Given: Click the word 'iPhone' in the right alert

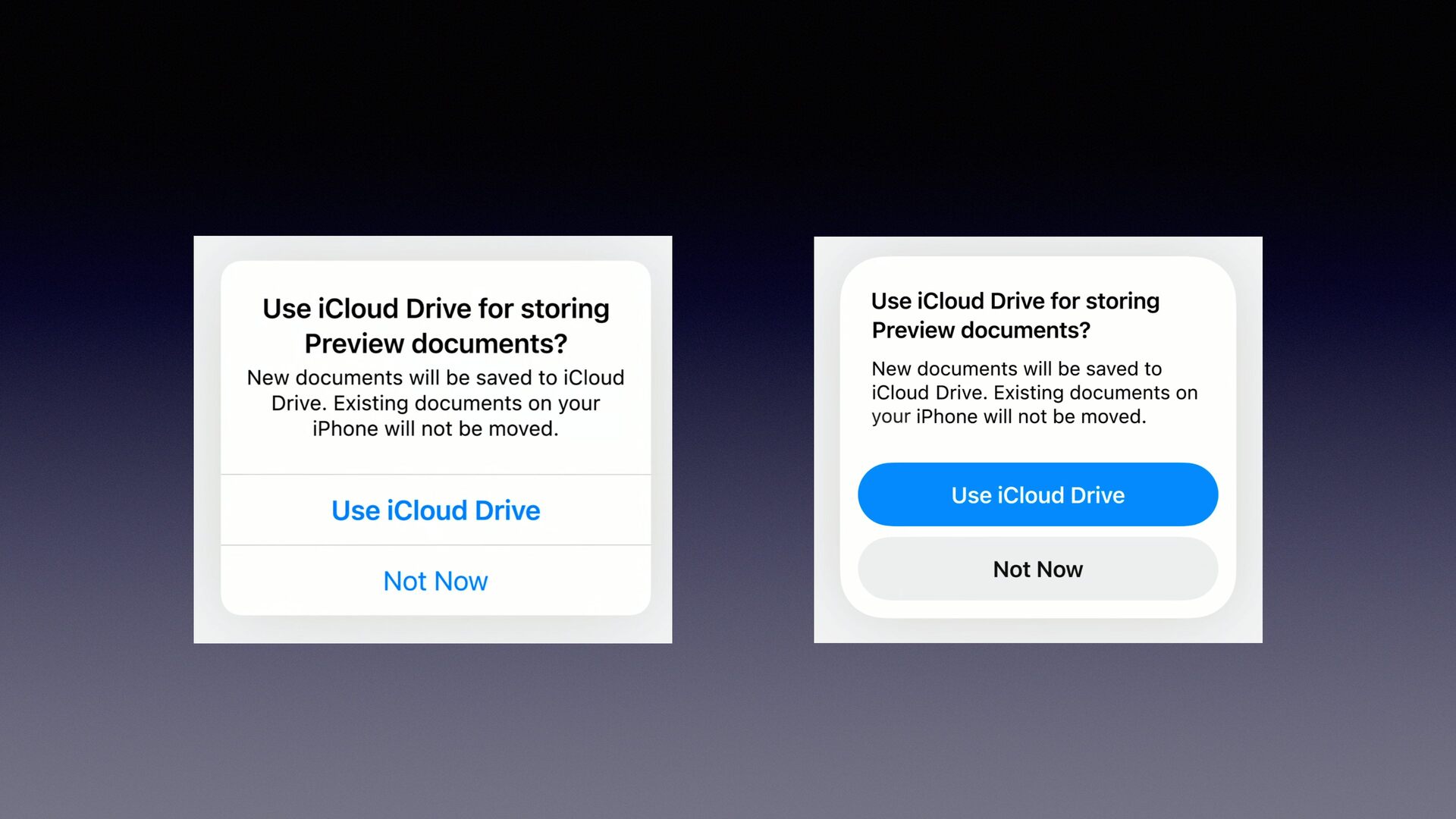Looking at the screenshot, I should click(x=946, y=416).
